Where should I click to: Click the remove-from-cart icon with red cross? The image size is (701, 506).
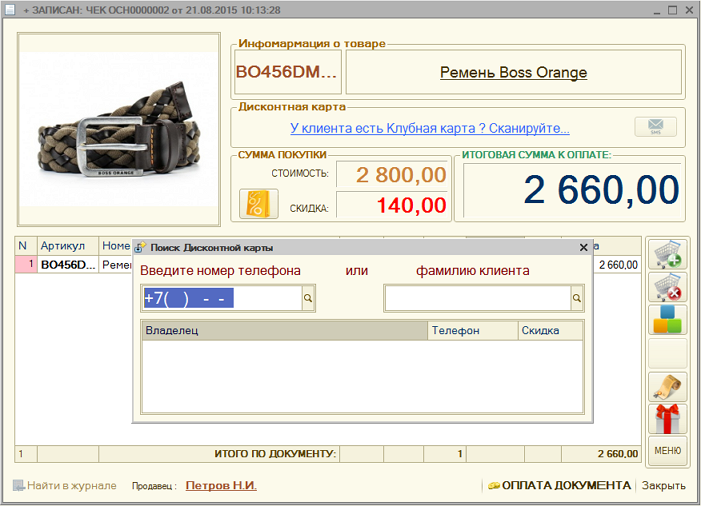[667, 287]
